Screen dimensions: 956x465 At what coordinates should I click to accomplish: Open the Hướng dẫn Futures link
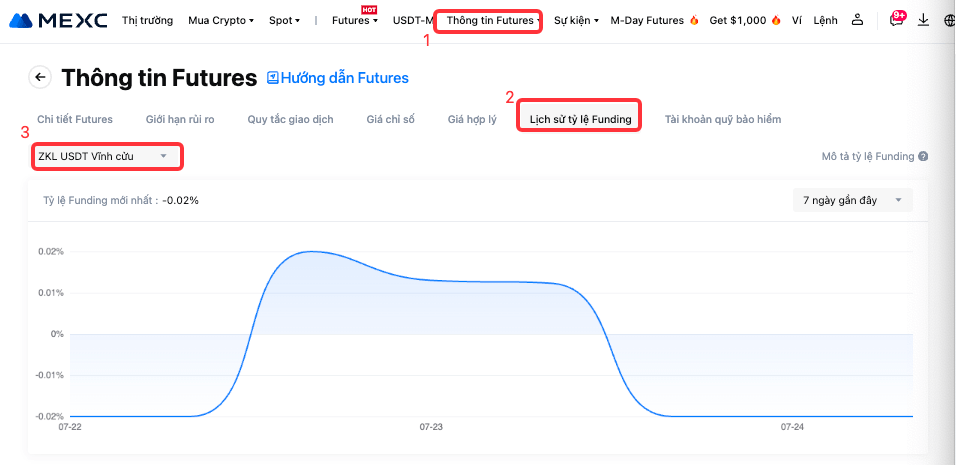[344, 77]
